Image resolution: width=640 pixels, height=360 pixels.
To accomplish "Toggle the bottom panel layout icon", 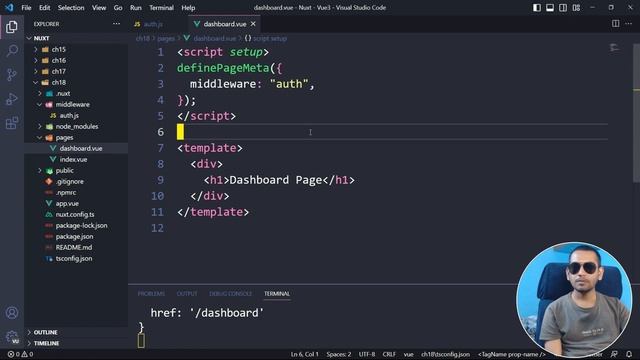I will pyautogui.click(x=550, y=8).
